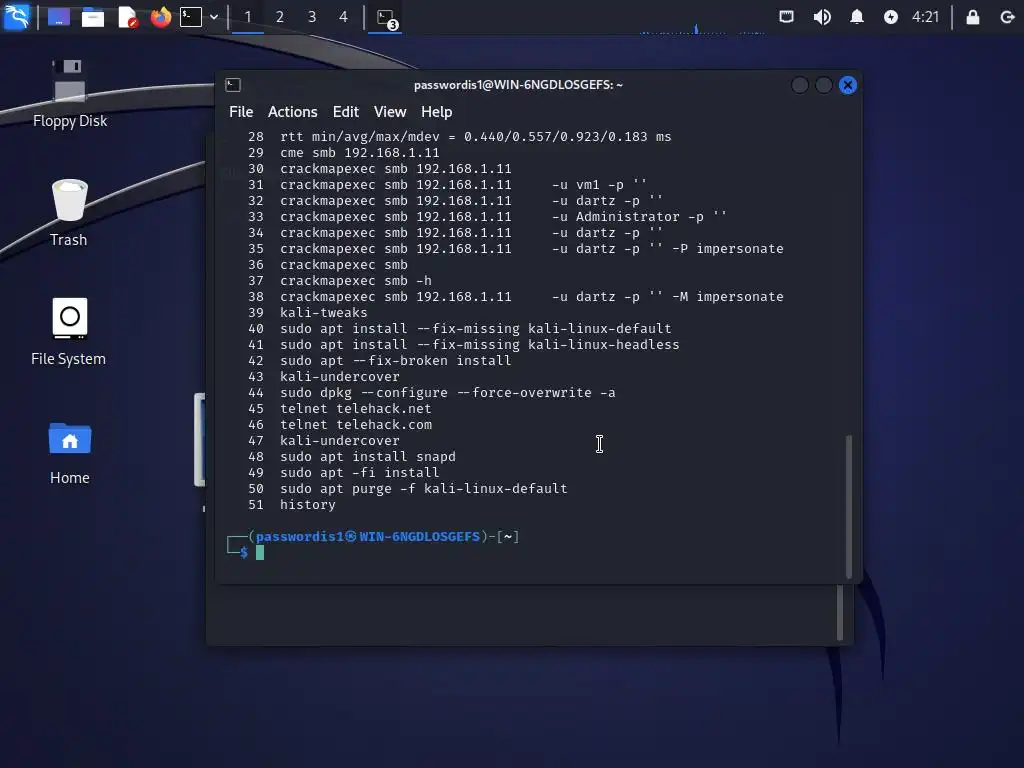Open the Kali applications menu

pyautogui.click(x=16, y=16)
